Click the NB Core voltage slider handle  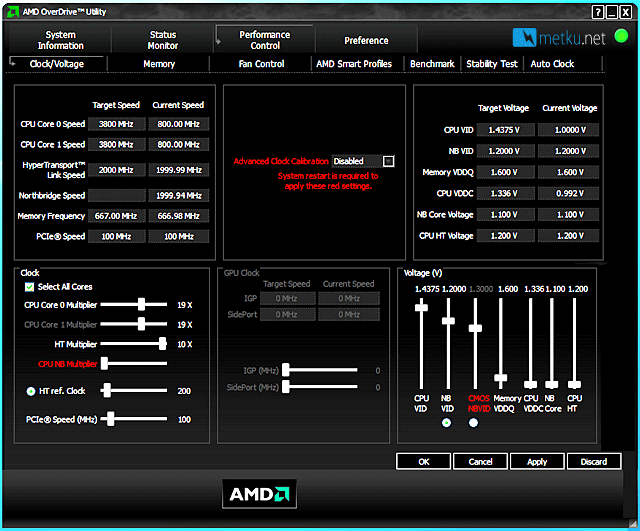(x=552, y=384)
